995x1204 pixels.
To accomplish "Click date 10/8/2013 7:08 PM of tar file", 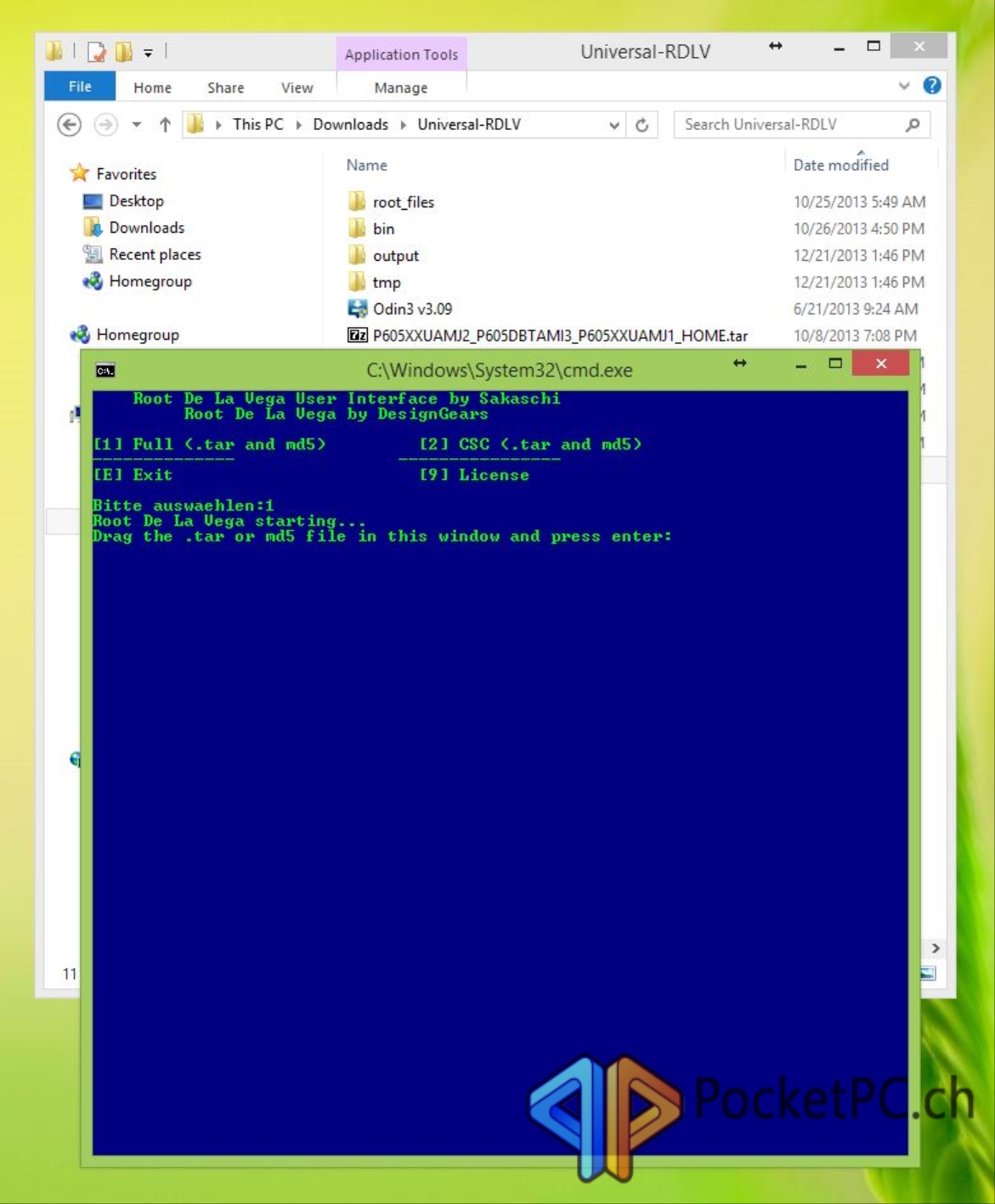I will click(855, 336).
